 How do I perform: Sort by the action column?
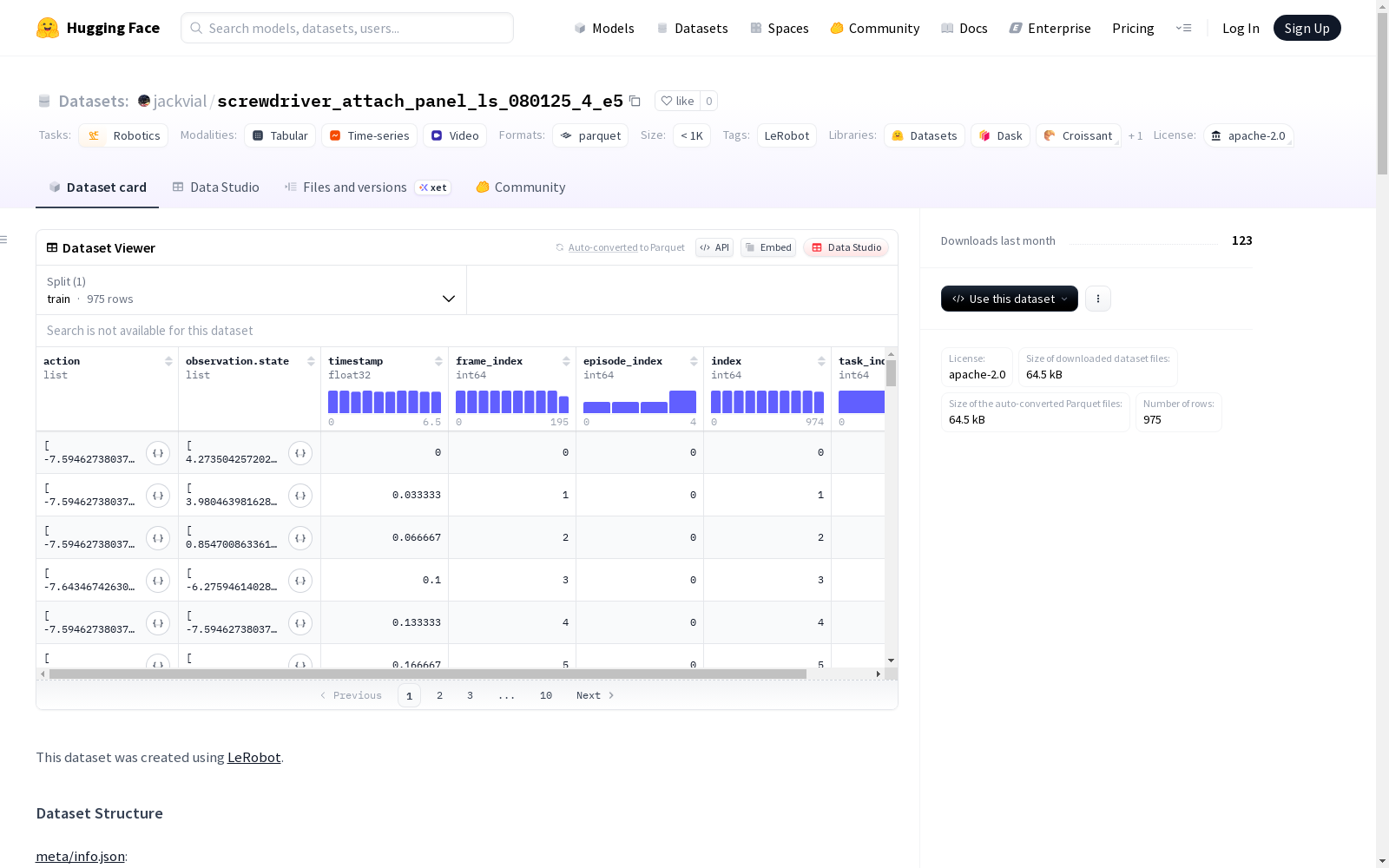coord(168,361)
